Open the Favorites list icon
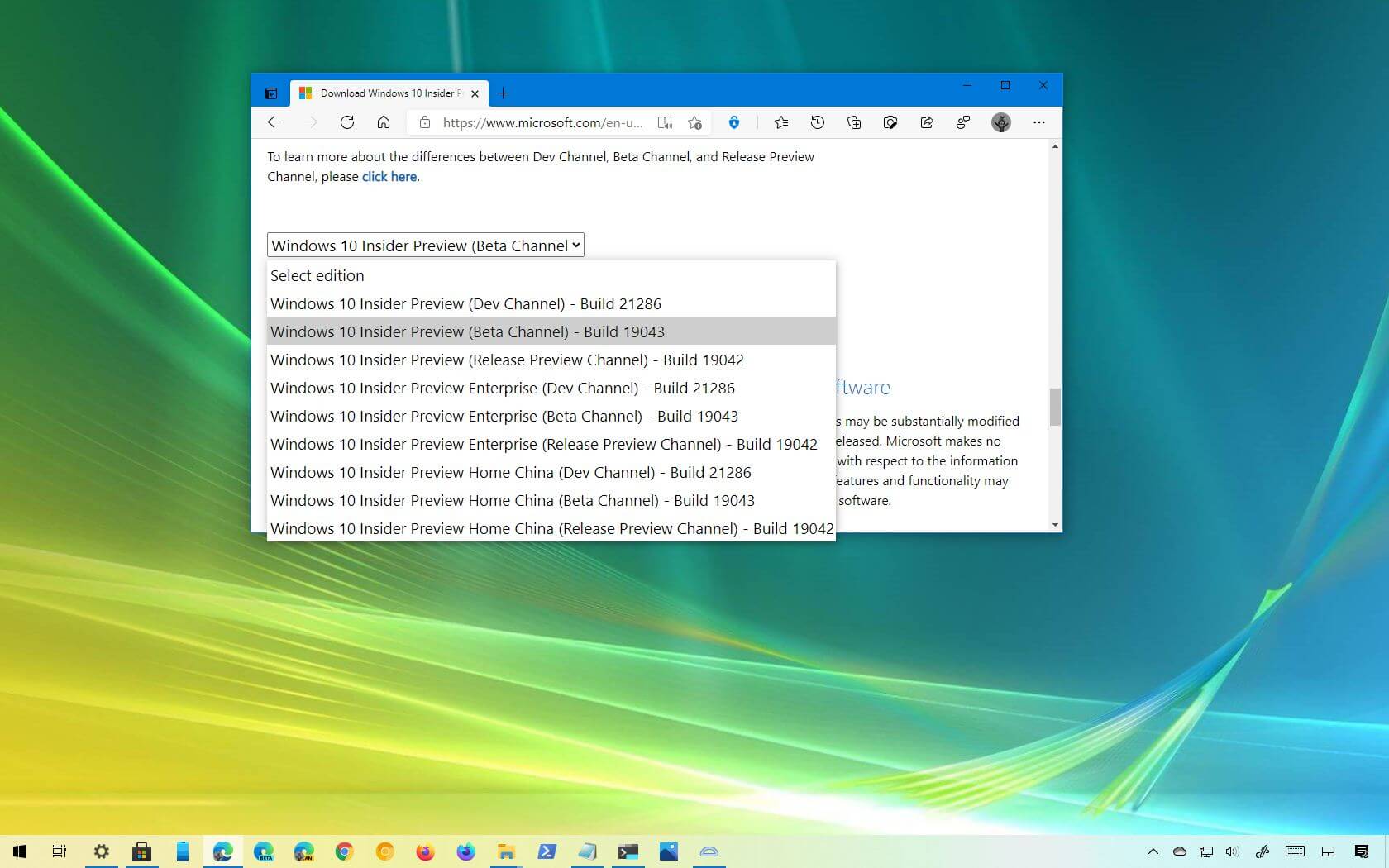The width and height of the screenshot is (1389, 868). 781,122
